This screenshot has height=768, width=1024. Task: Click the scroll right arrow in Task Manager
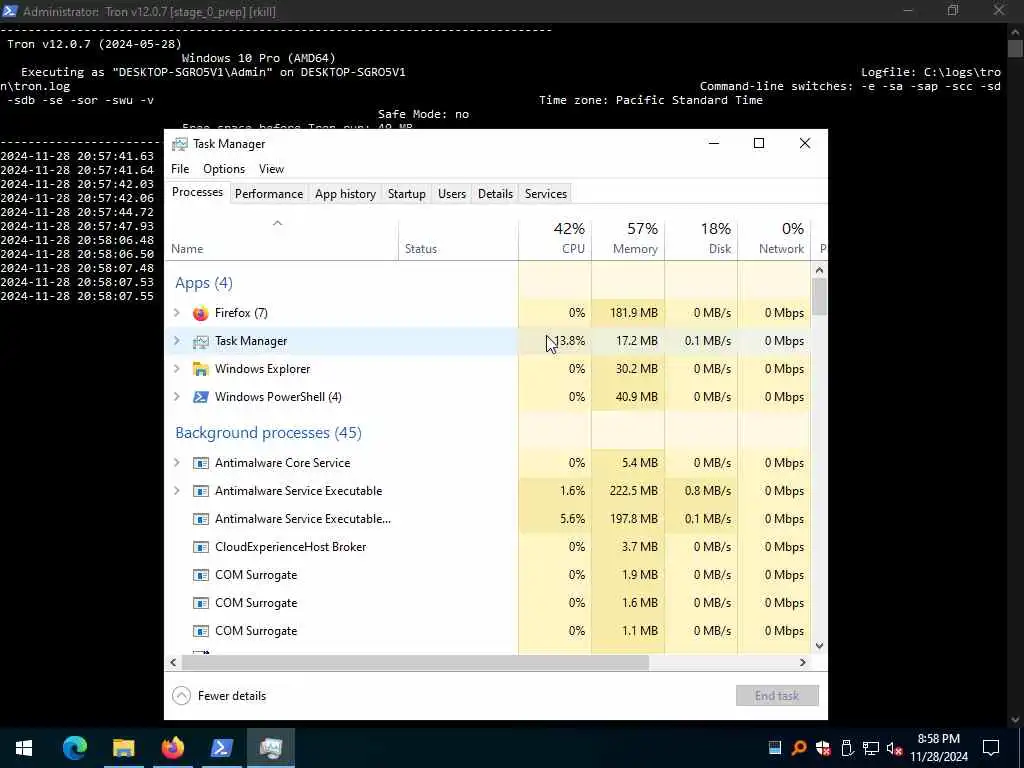coord(803,662)
